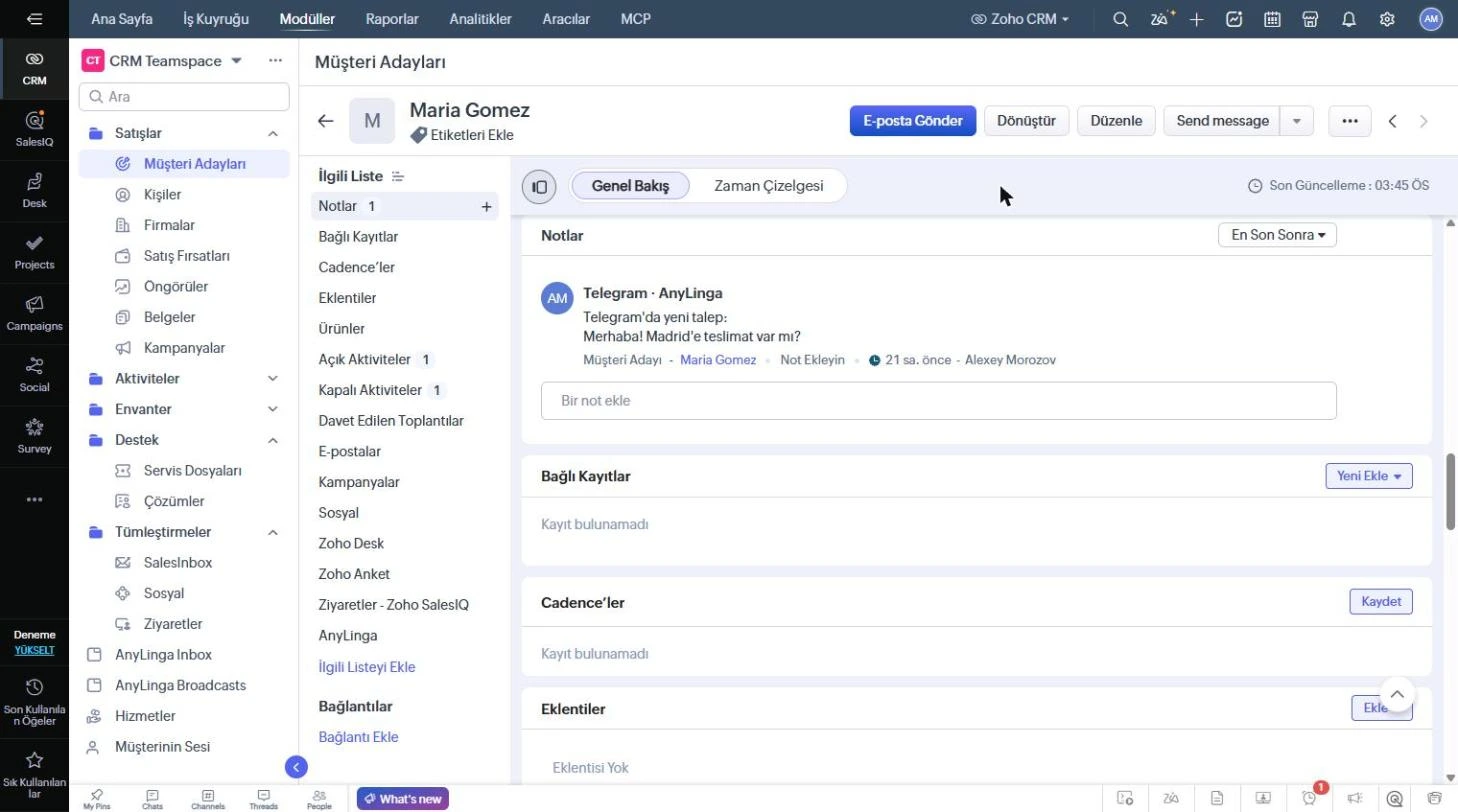Open the calendar icon in top bar
Image resolution: width=1458 pixels, height=812 pixels.
1272,19
